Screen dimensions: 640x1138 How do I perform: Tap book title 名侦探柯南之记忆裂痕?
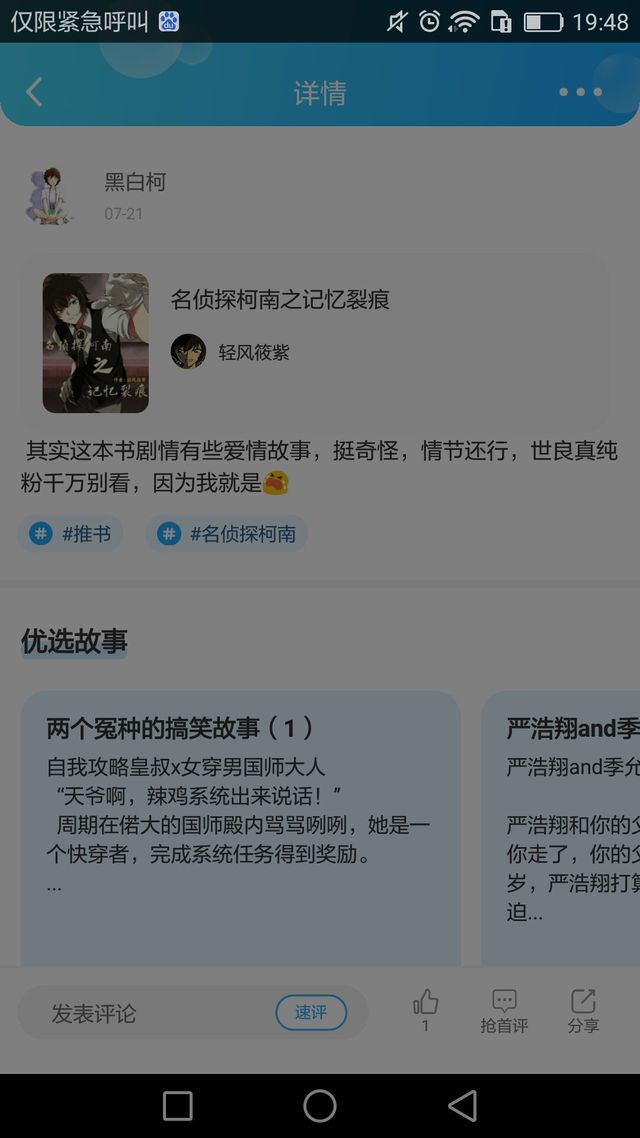[x=280, y=299]
